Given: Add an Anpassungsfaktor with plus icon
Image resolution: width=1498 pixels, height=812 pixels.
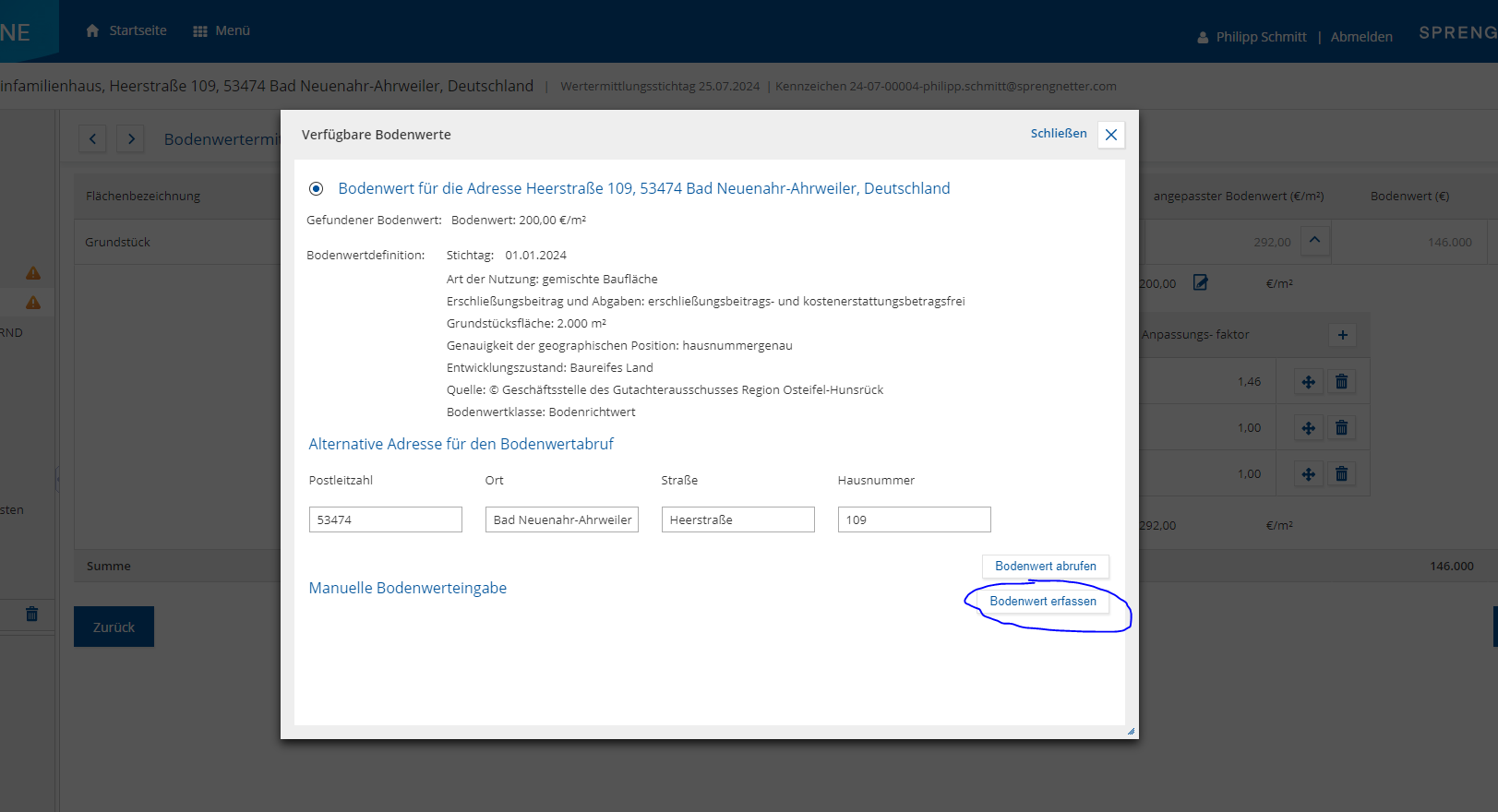Looking at the screenshot, I should pyautogui.click(x=1342, y=335).
